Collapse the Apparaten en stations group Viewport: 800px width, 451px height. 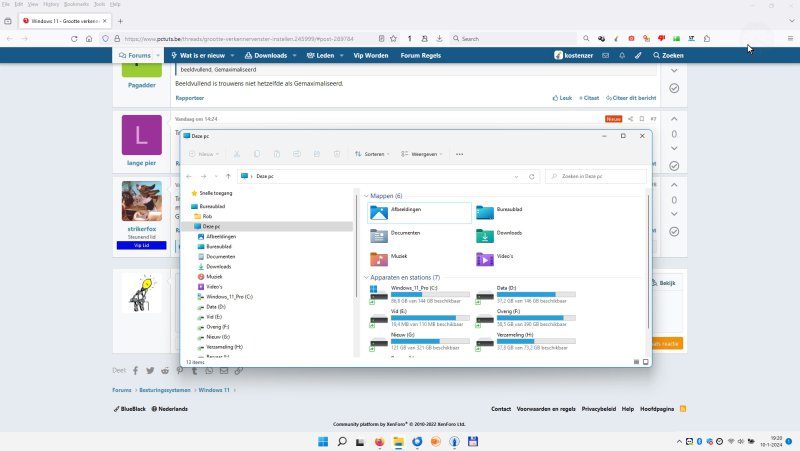(366, 277)
